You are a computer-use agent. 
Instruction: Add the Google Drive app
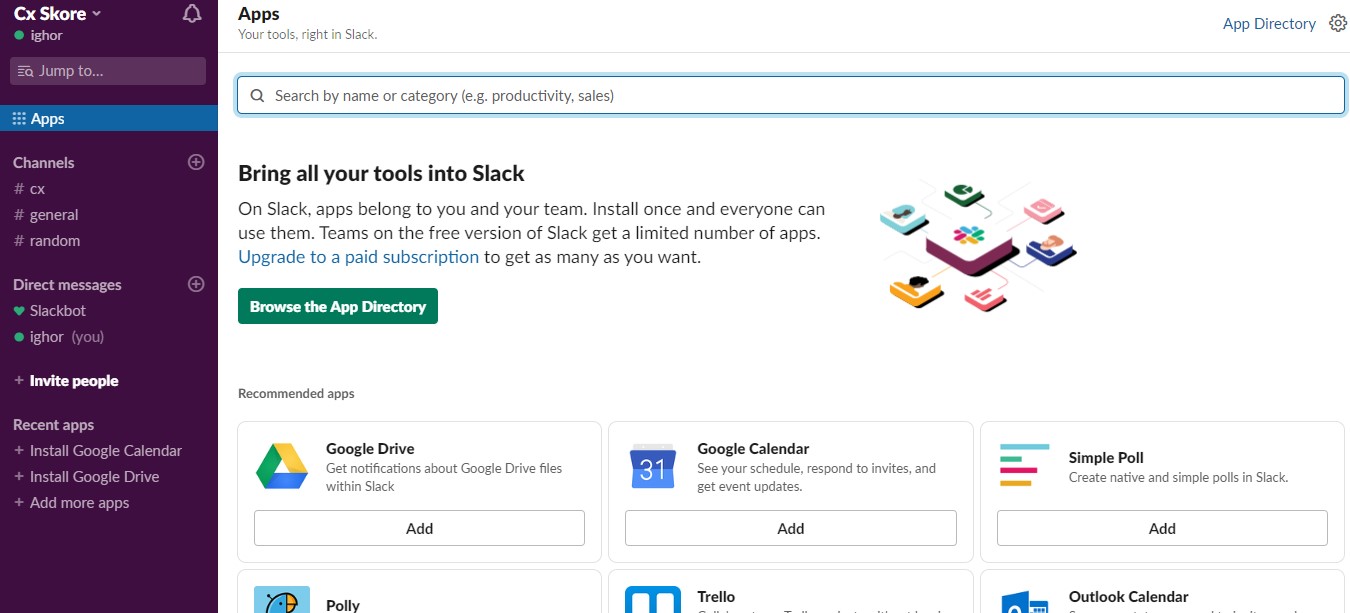coord(419,528)
